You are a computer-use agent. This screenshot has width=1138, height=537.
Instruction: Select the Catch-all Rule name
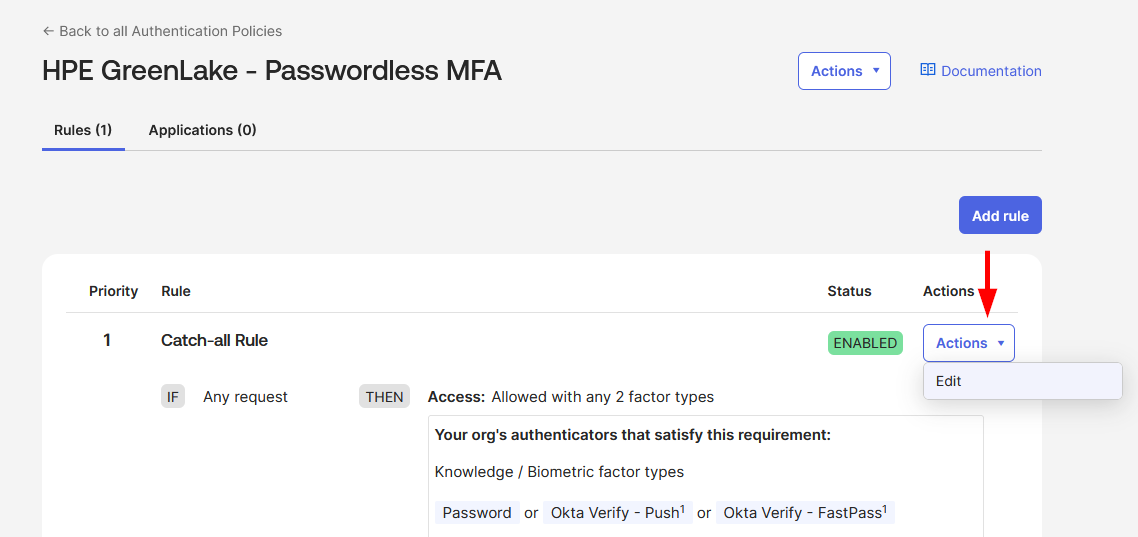[214, 340]
